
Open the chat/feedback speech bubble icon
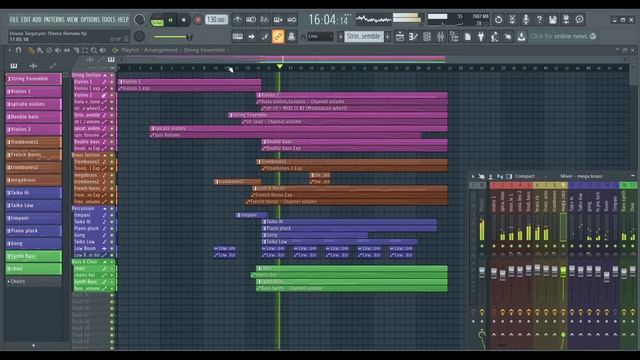coord(579,20)
